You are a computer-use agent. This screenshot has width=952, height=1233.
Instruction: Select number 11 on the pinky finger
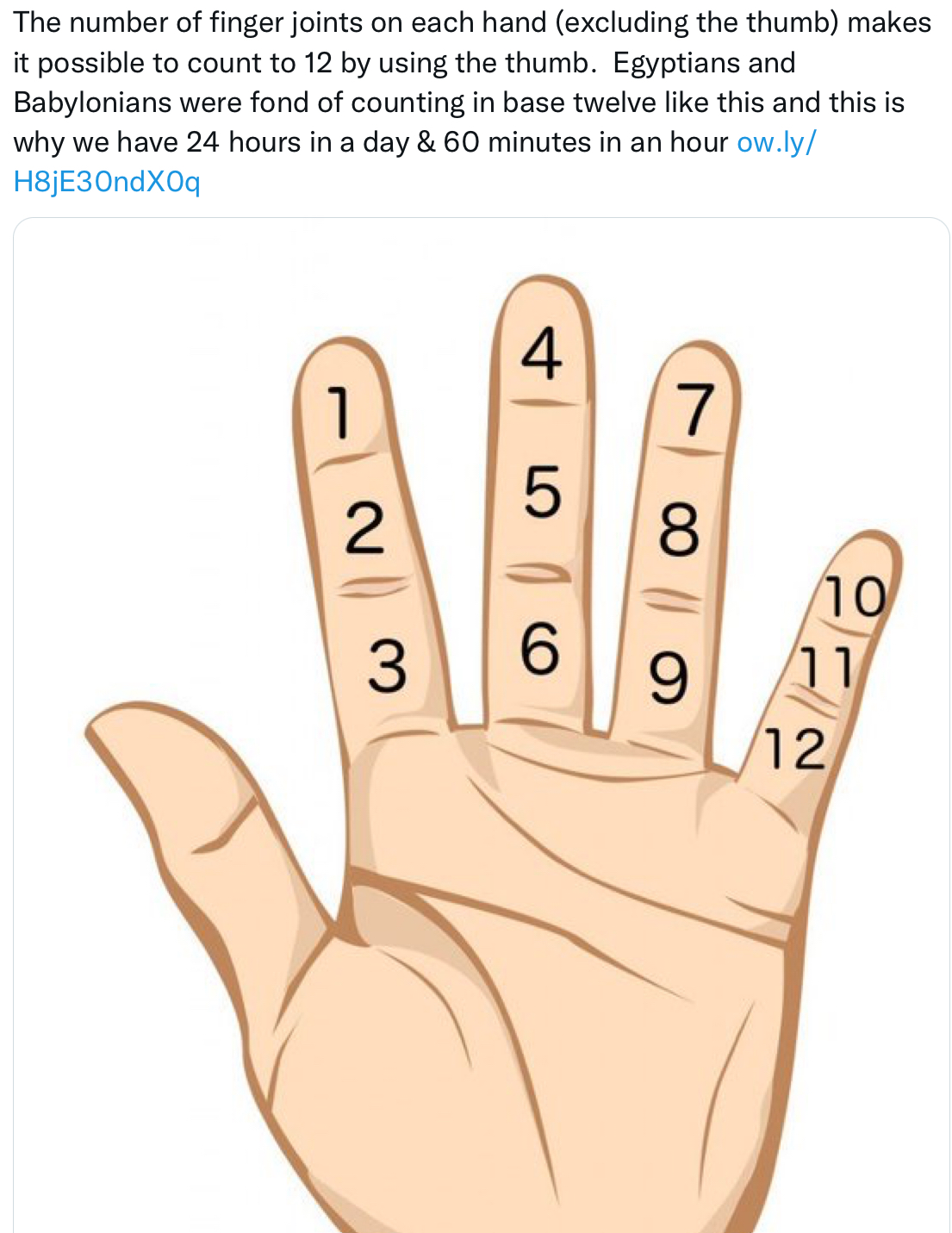(826, 667)
